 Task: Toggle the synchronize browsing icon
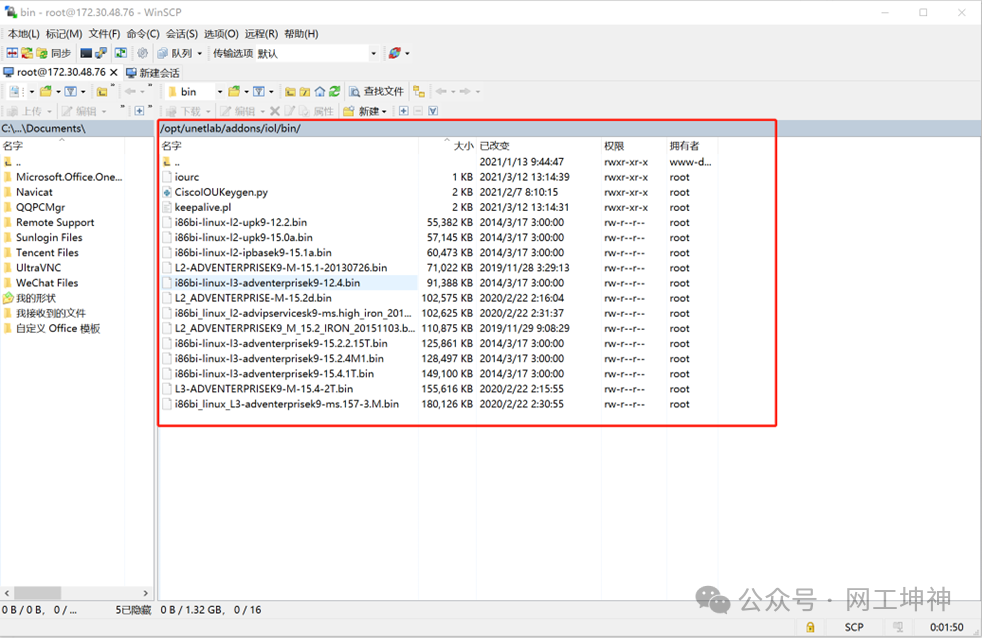[x=121, y=53]
